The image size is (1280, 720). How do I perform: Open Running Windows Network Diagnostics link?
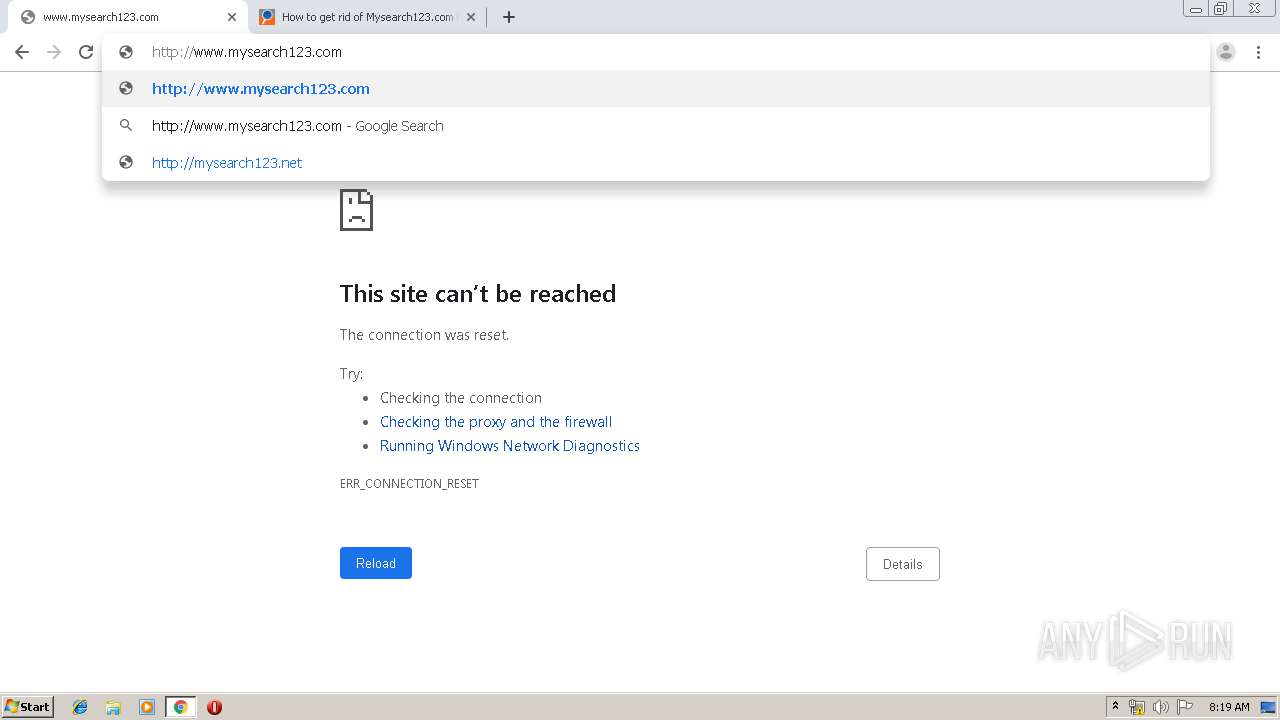(x=510, y=446)
